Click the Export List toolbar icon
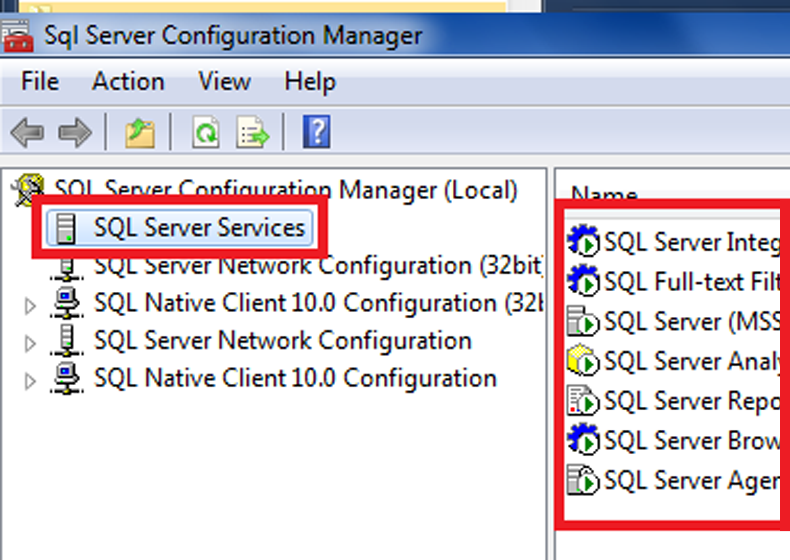This screenshot has width=790, height=560. (x=253, y=132)
